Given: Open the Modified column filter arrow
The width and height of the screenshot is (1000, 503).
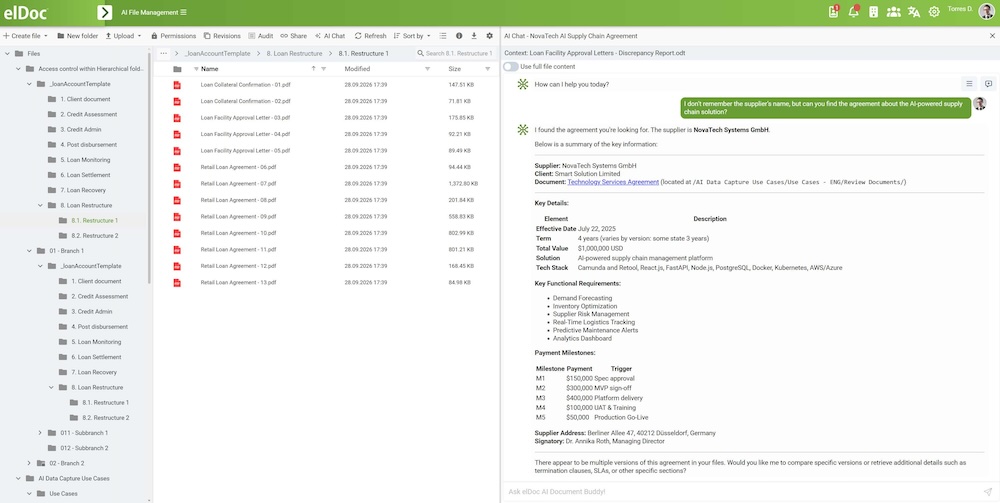Looking at the screenshot, I should tap(427, 69).
